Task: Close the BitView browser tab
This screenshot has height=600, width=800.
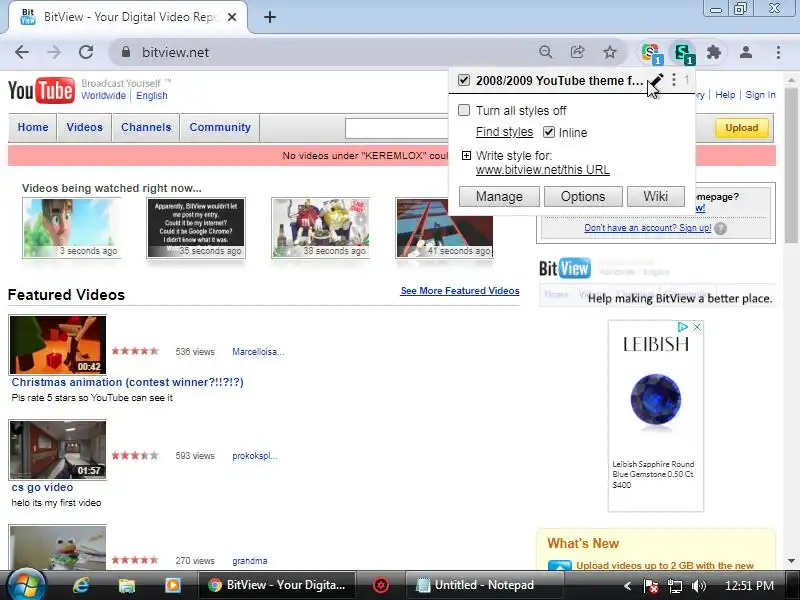Action: tap(232, 17)
